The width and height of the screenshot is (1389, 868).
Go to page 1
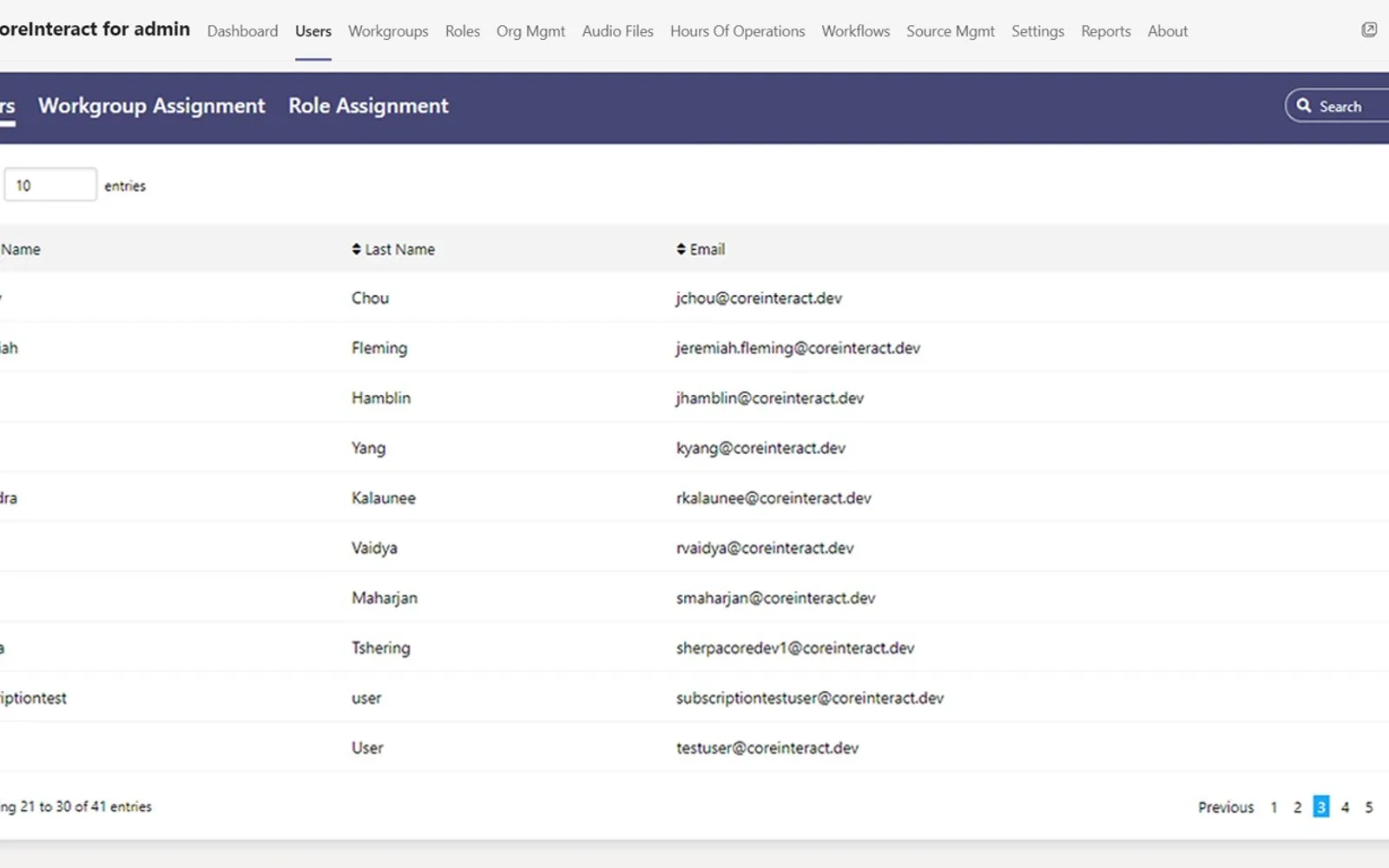coord(1274,807)
